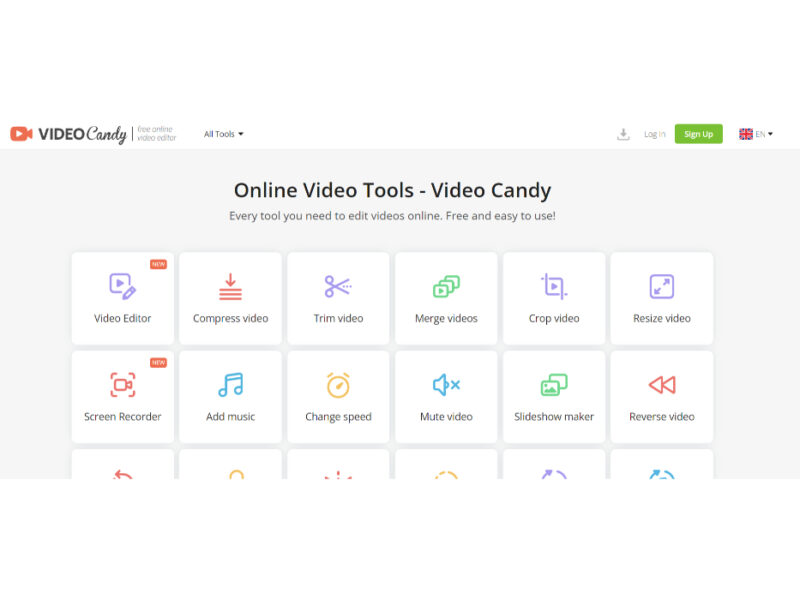The height and width of the screenshot is (600, 800).
Task: Click the Change speed stopwatch icon
Action: pos(338,384)
